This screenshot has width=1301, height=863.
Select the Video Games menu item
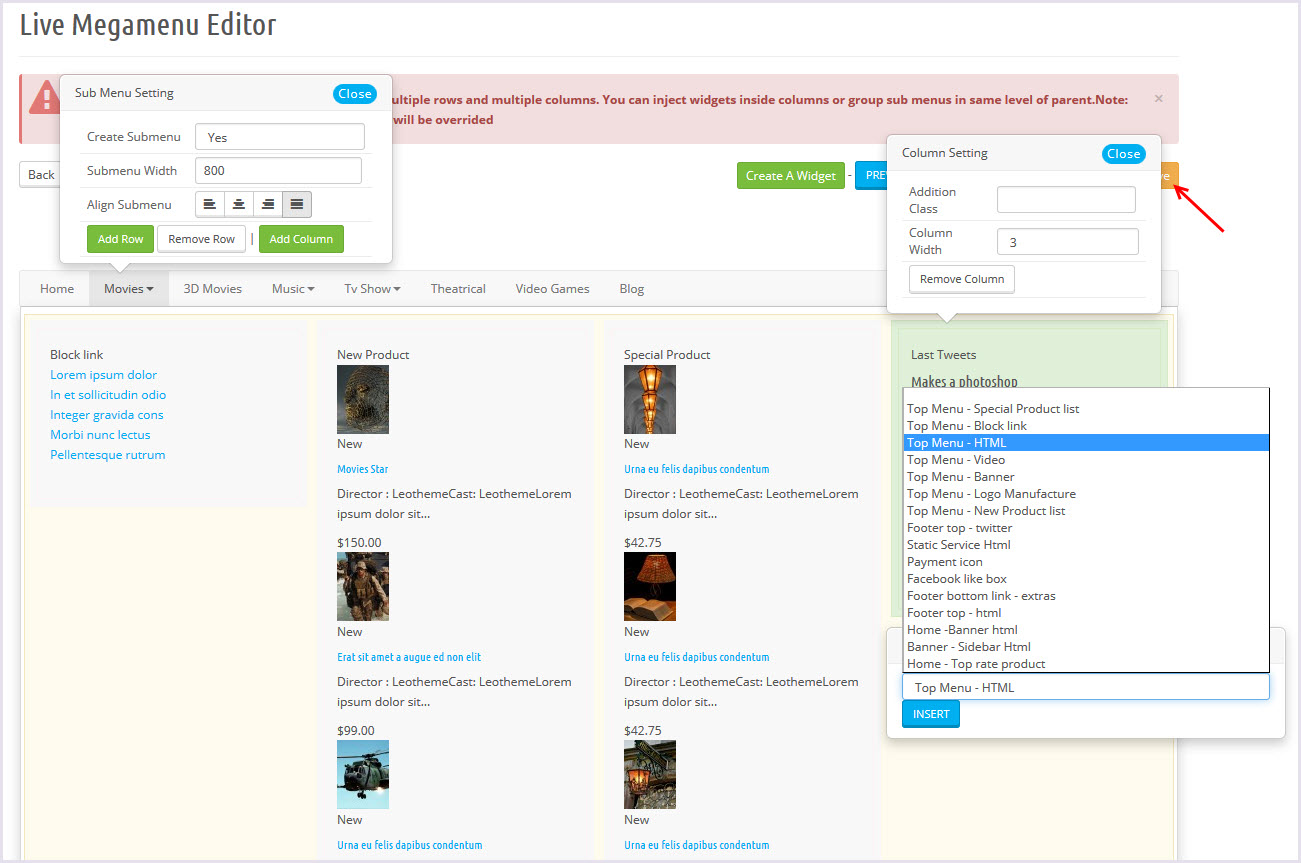[552, 289]
